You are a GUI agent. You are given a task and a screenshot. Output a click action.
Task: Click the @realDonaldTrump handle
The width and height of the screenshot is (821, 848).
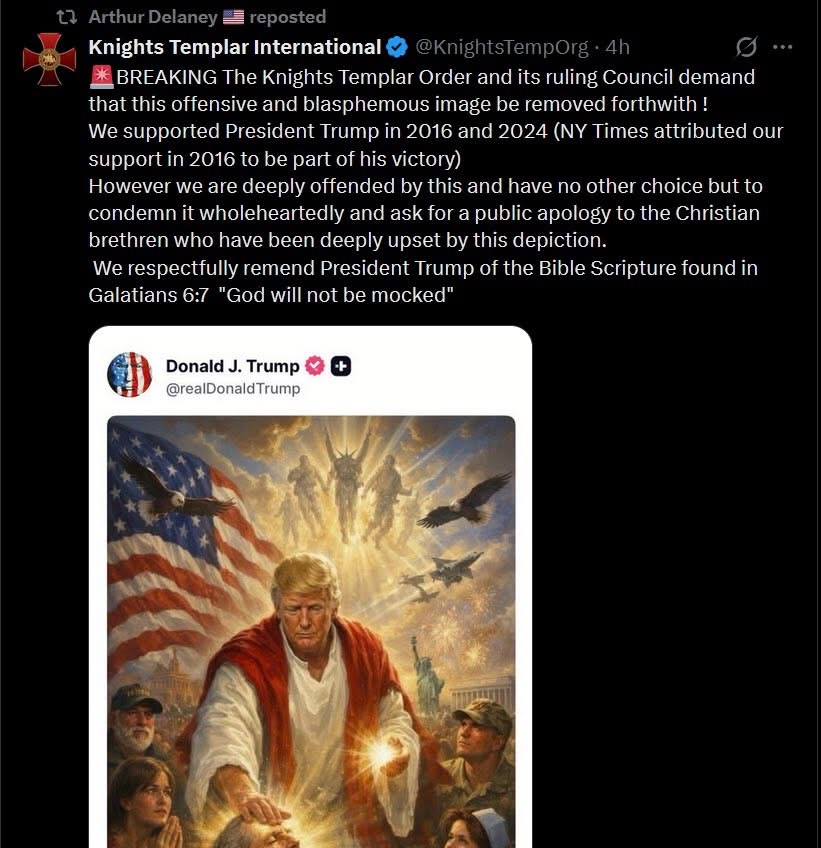coord(232,388)
